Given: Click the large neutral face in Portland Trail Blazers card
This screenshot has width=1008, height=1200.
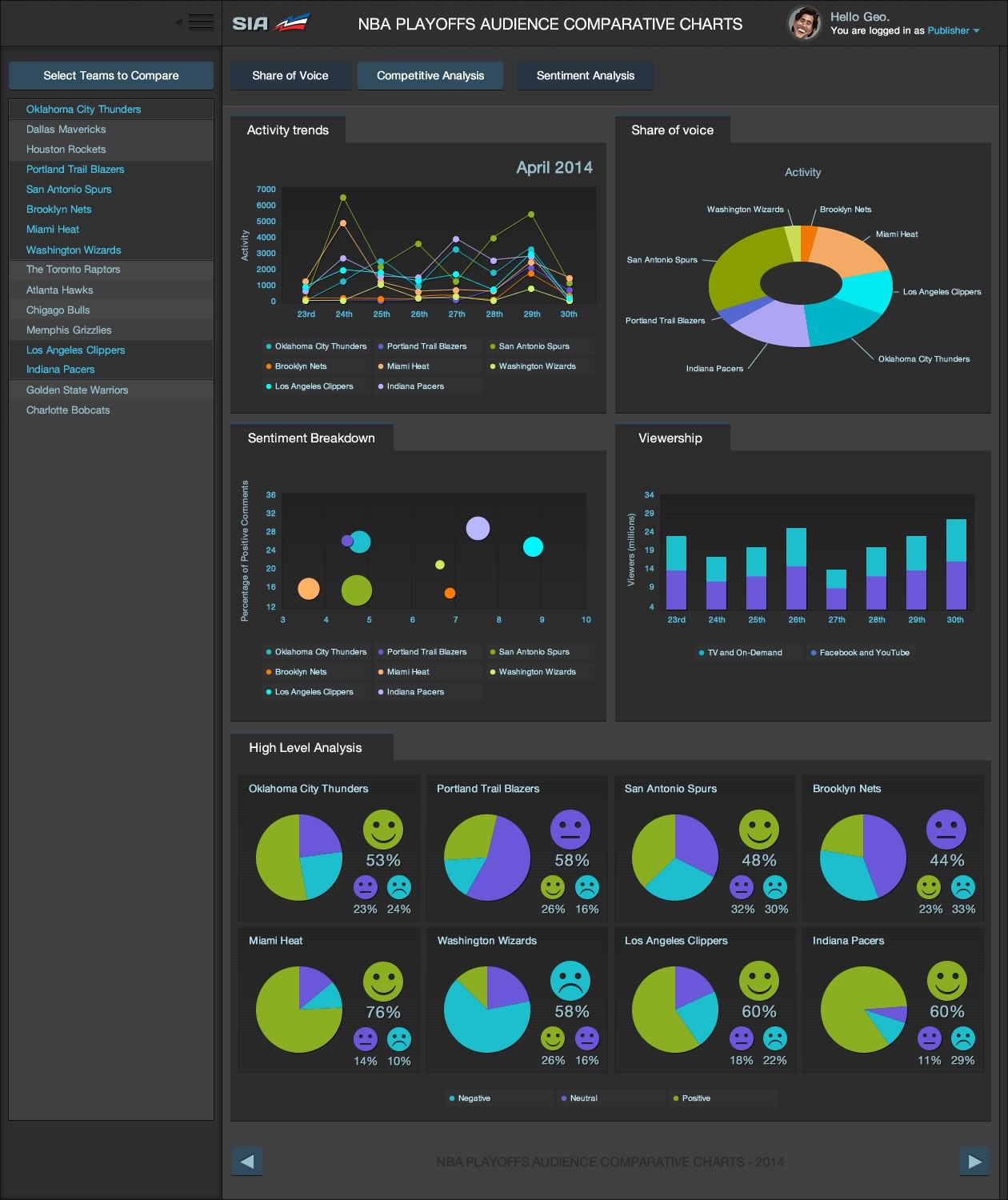Looking at the screenshot, I should click(570, 829).
